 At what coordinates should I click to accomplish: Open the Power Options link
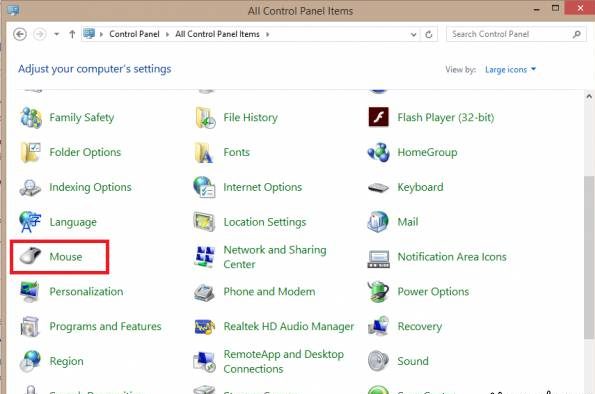tap(433, 292)
